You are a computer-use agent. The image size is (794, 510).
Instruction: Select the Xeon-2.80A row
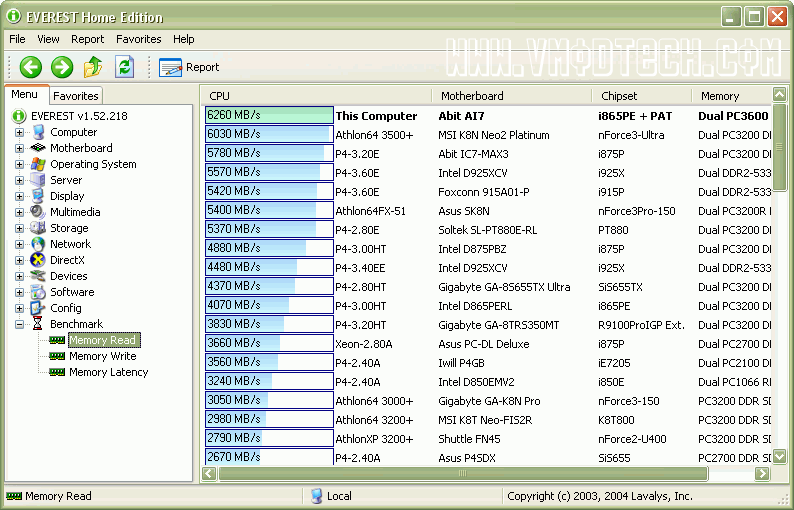click(x=488, y=344)
